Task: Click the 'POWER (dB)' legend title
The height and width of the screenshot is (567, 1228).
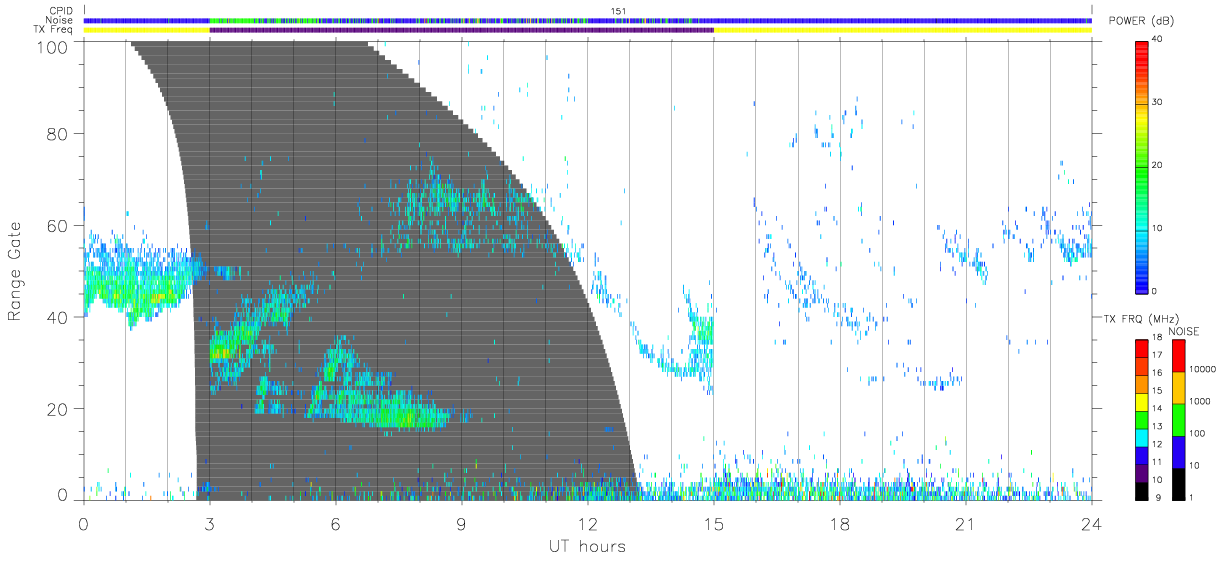Action: click(x=1140, y=22)
